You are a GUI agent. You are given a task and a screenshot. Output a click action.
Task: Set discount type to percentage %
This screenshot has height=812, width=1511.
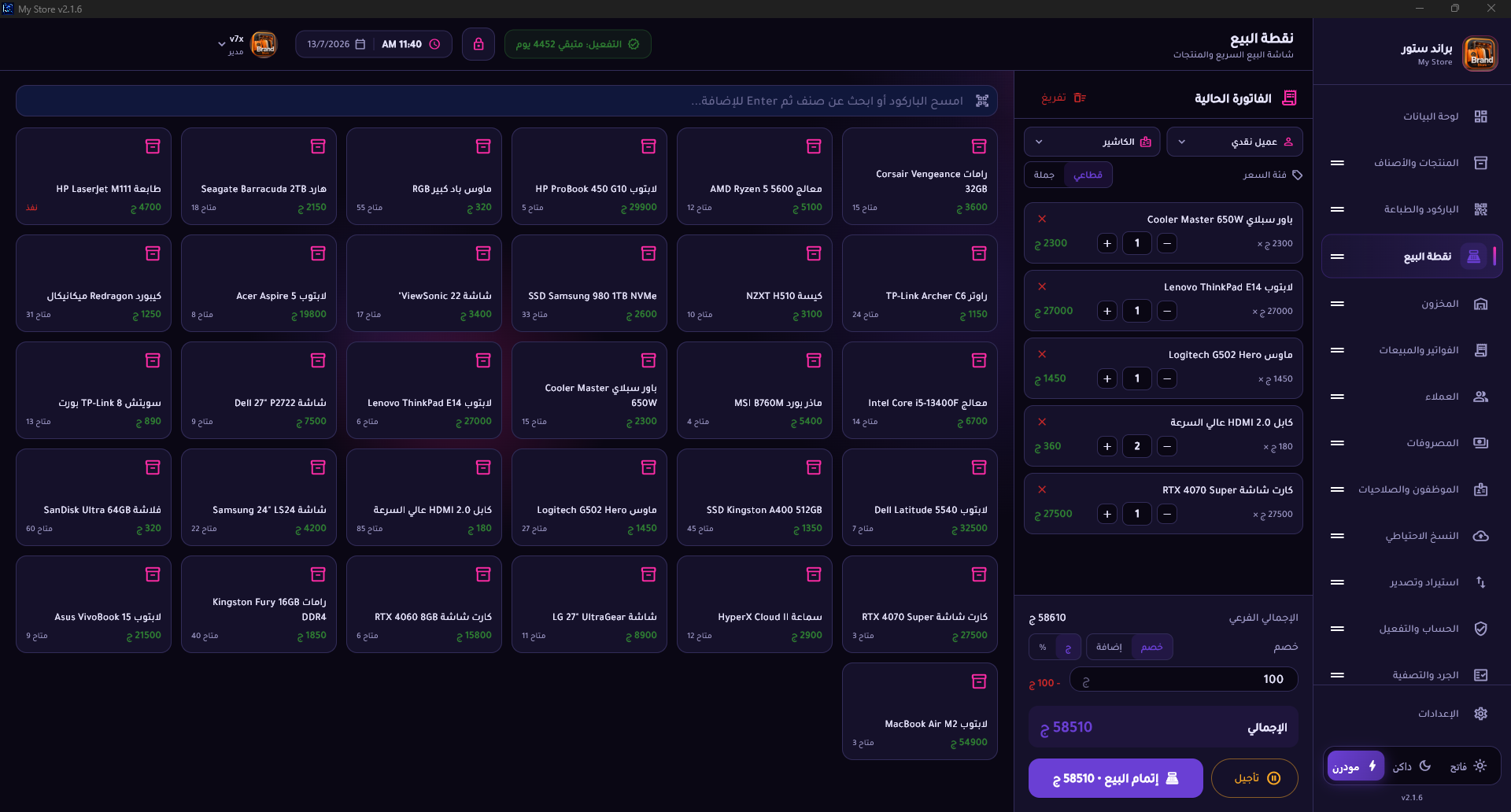click(1043, 647)
